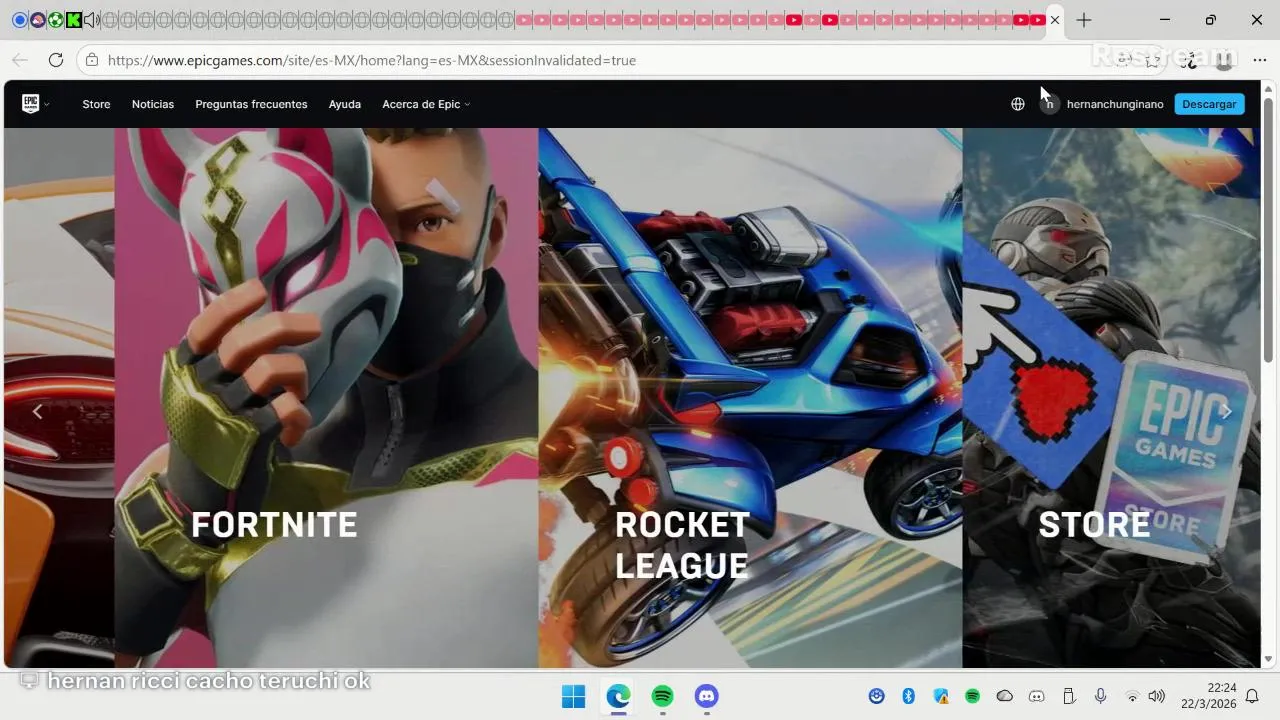The image size is (1280, 720).
Task: View site information lock icon
Action: pos(91,60)
